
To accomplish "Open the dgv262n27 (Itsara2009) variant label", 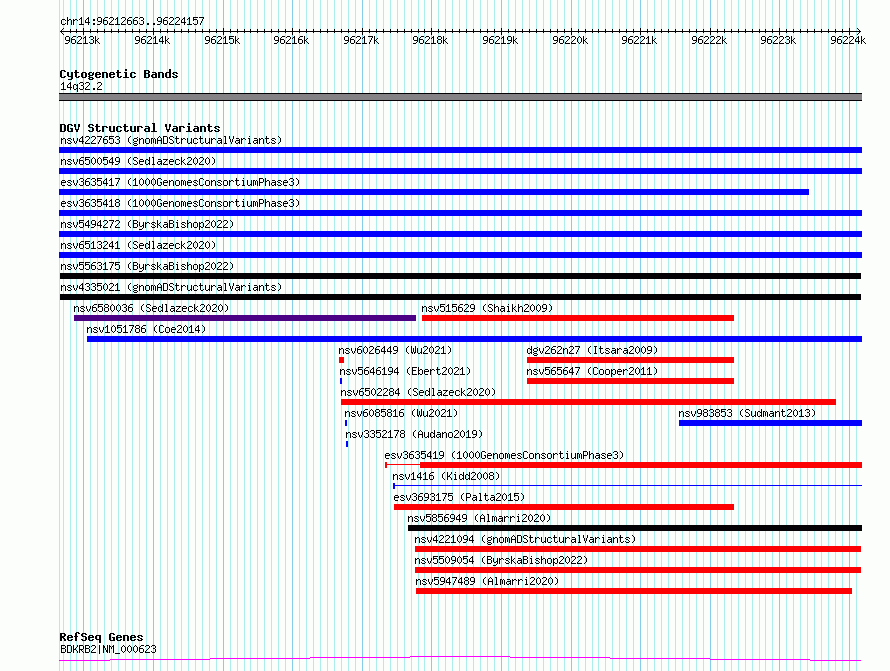I will pos(592,350).
